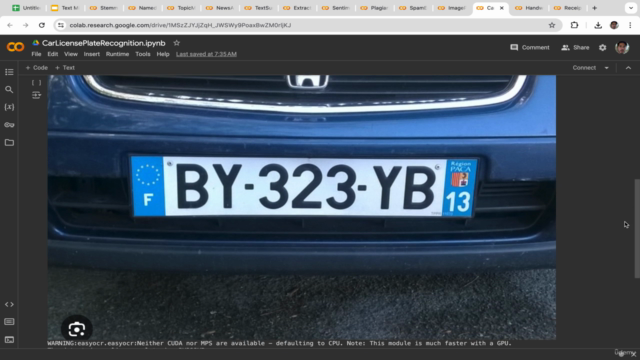Expand the Connect runtime dropdown arrow
This screenshot has width=640, height=360.
(x=607, y=68)
